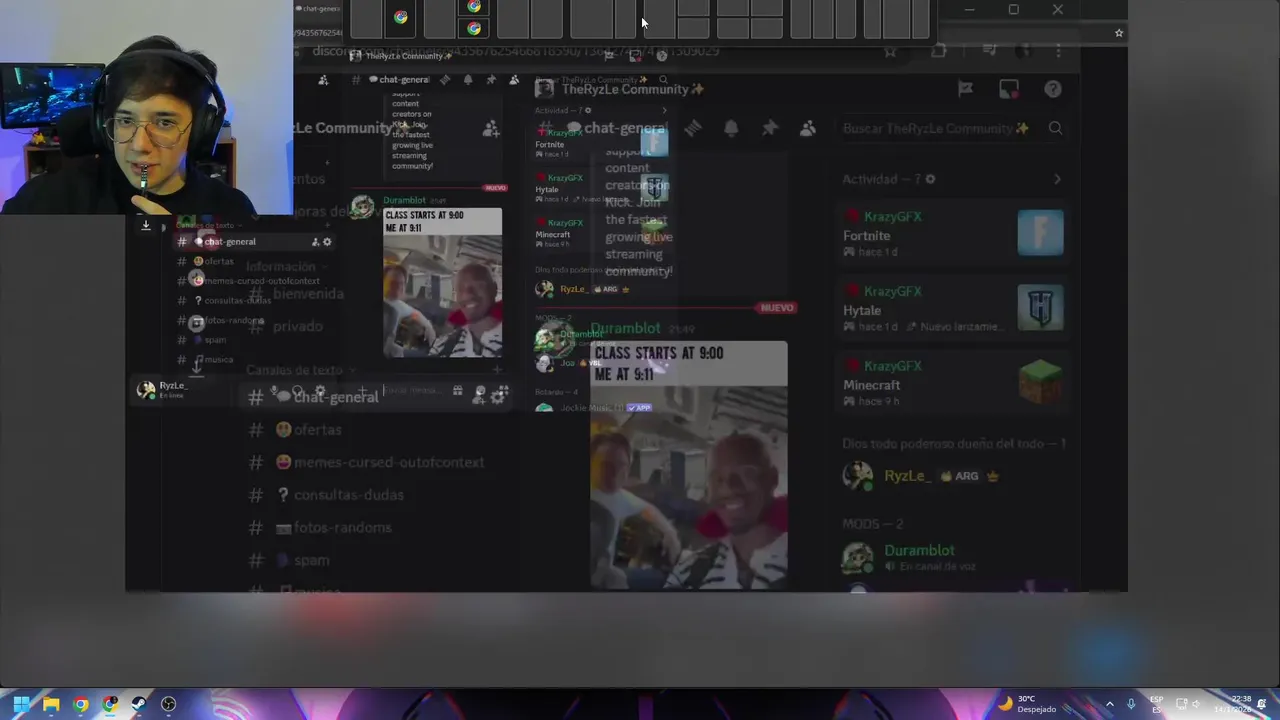Open the ESP language switcher
This screenshot has height=720, width=1280.
[x=1157, y=704]
